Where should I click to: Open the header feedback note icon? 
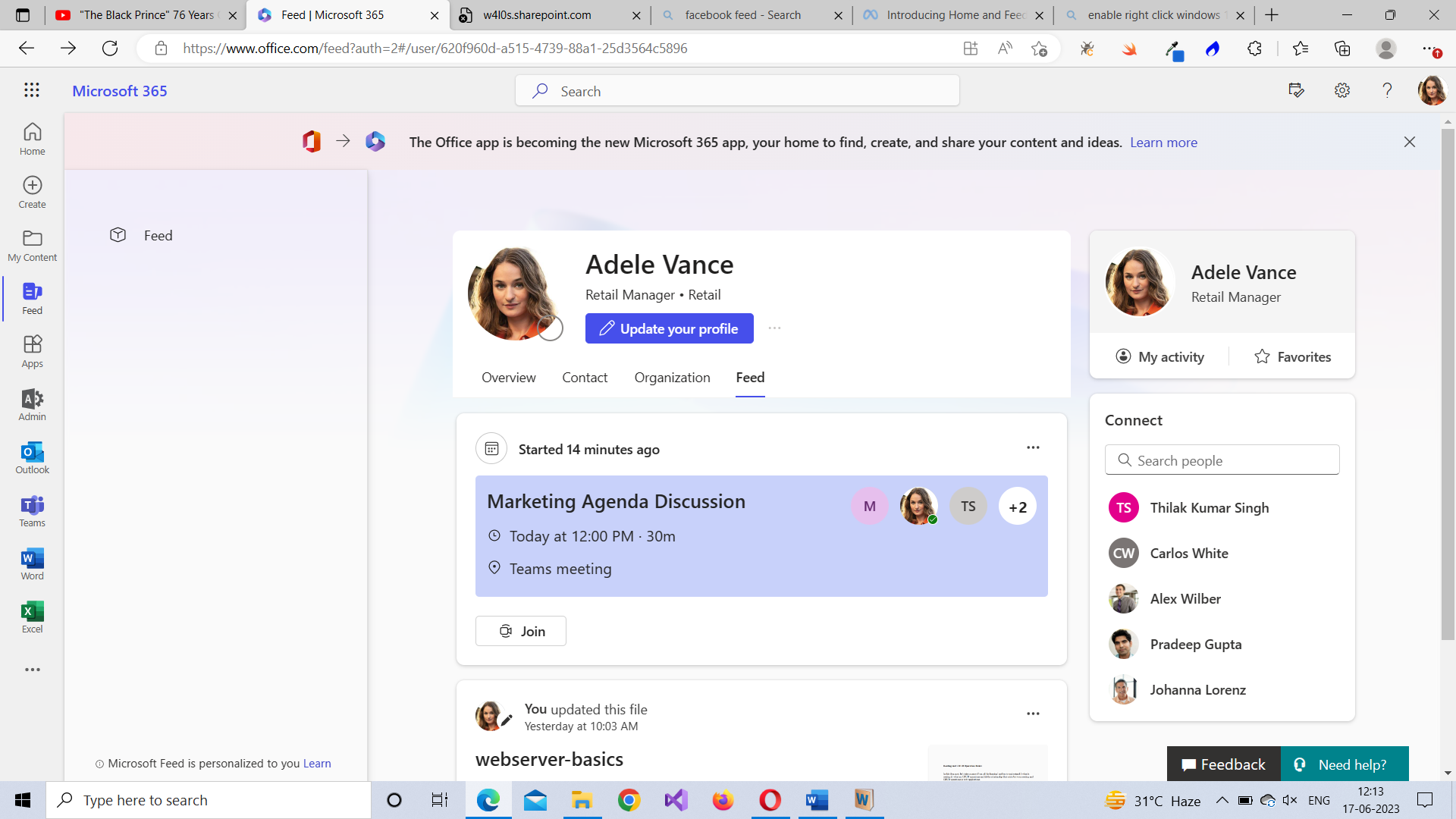pos(1297,90)
